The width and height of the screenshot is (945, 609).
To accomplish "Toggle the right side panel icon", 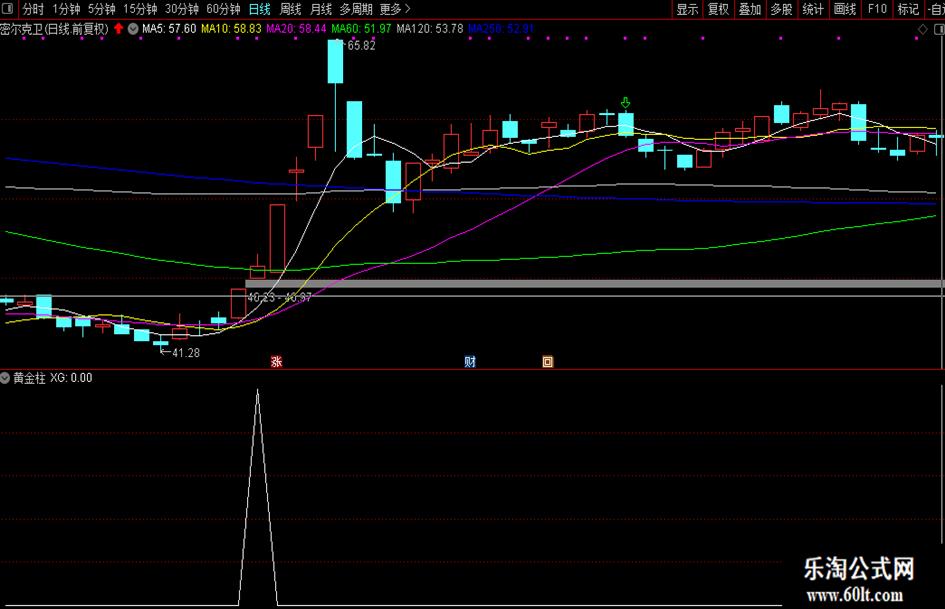I will coord(939,29).
